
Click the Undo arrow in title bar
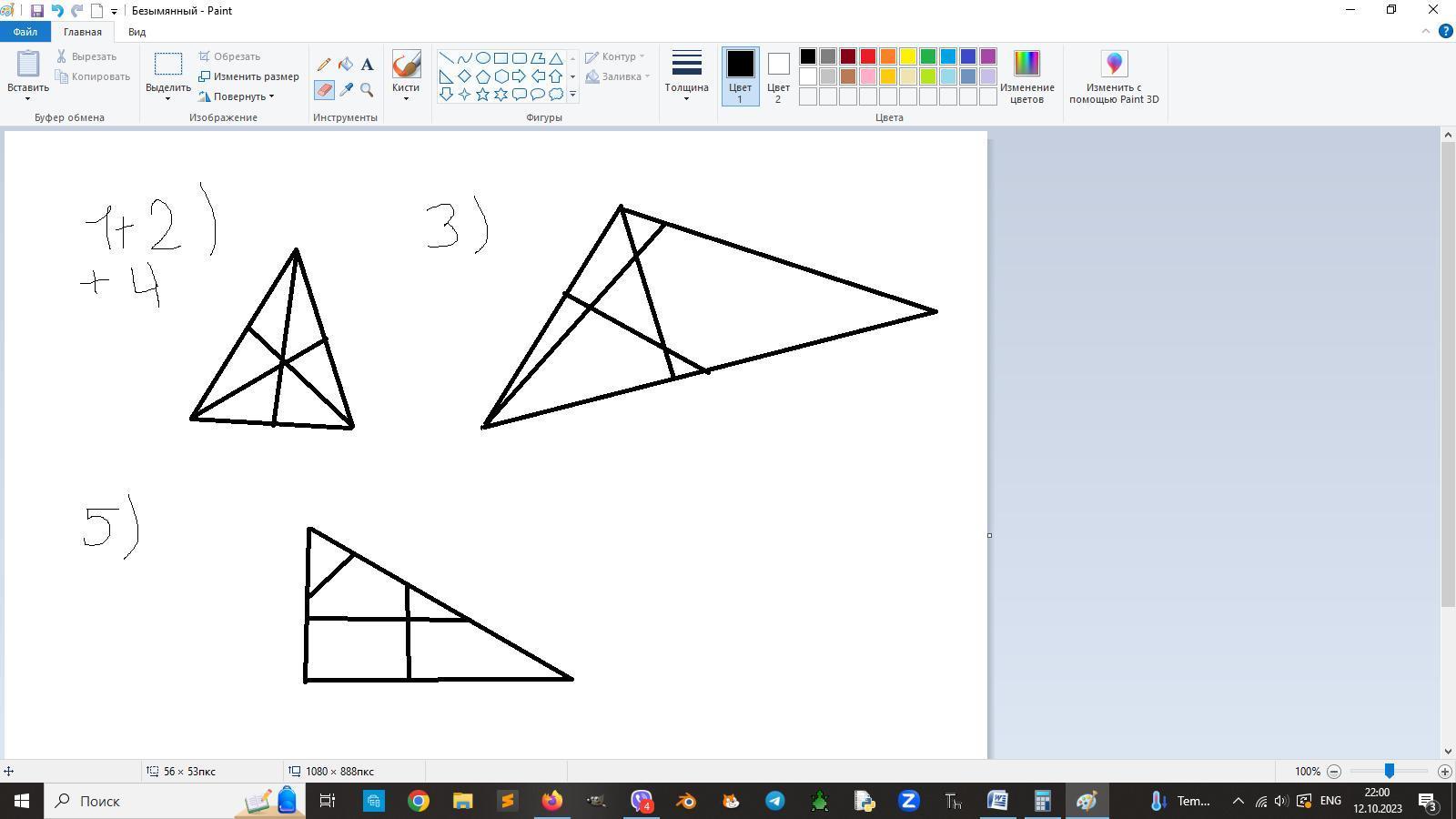(x=57, y=11)
